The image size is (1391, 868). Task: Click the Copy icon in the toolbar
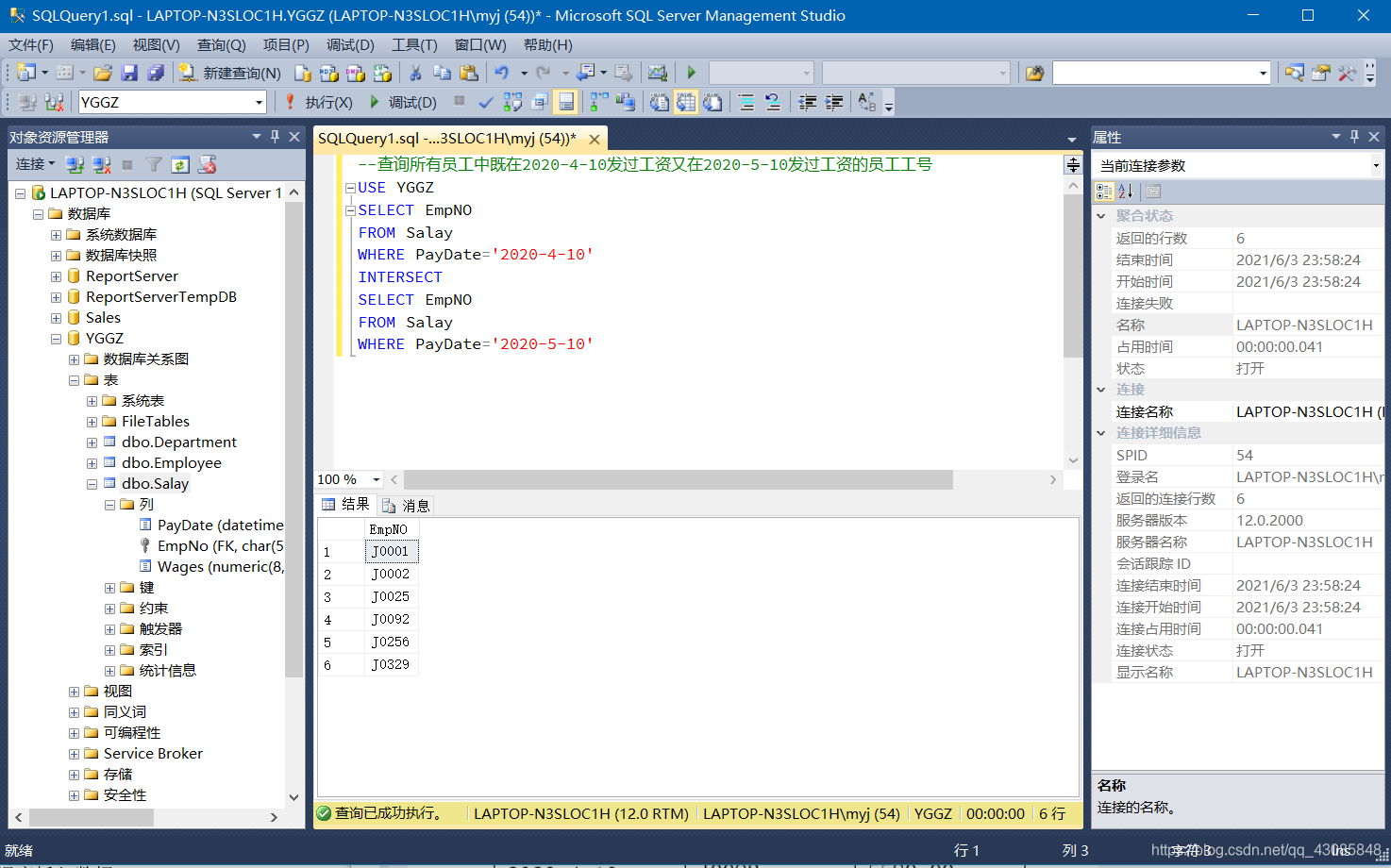(442, 73)
